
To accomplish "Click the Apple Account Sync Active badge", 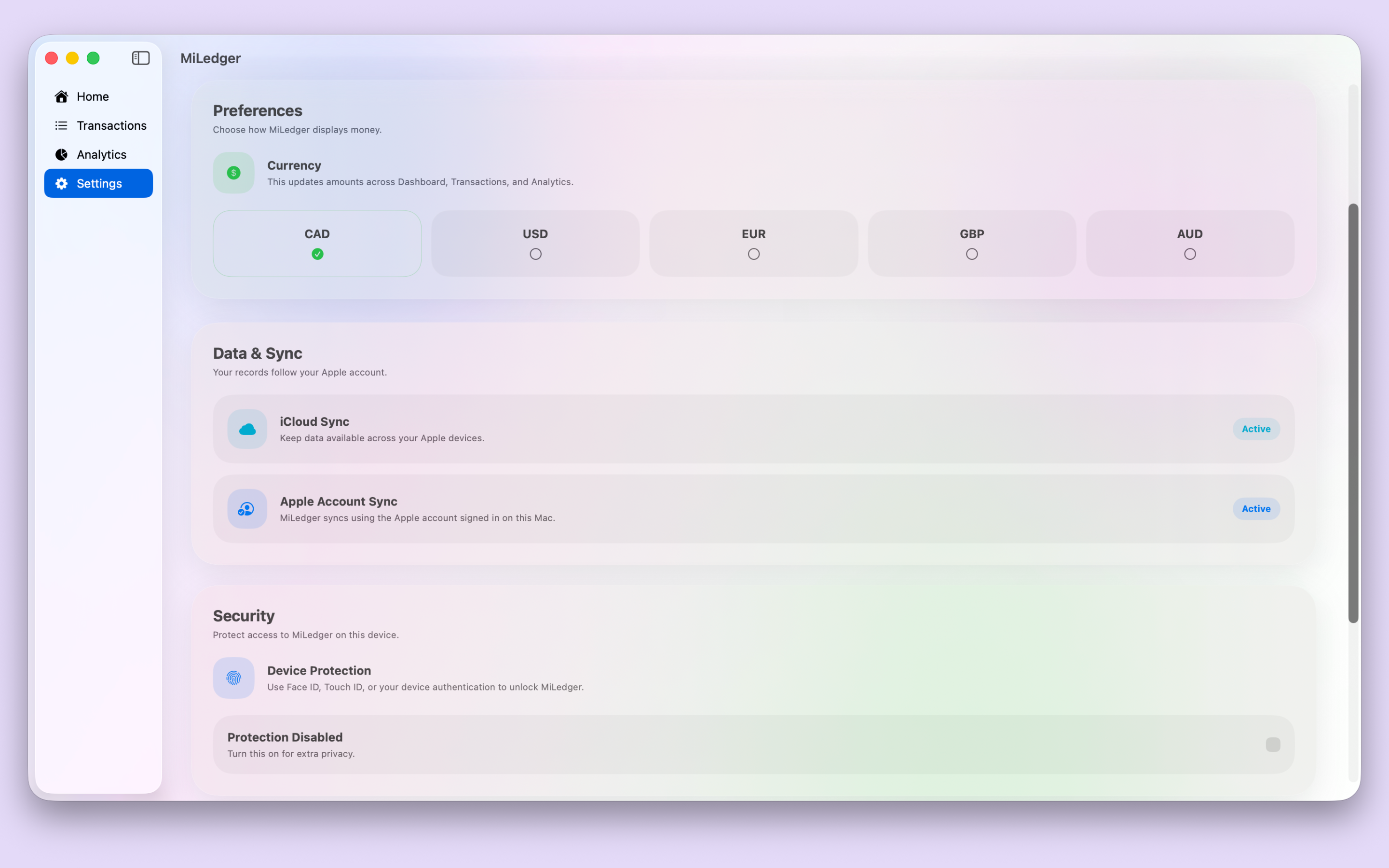I will pos(1256,509).
